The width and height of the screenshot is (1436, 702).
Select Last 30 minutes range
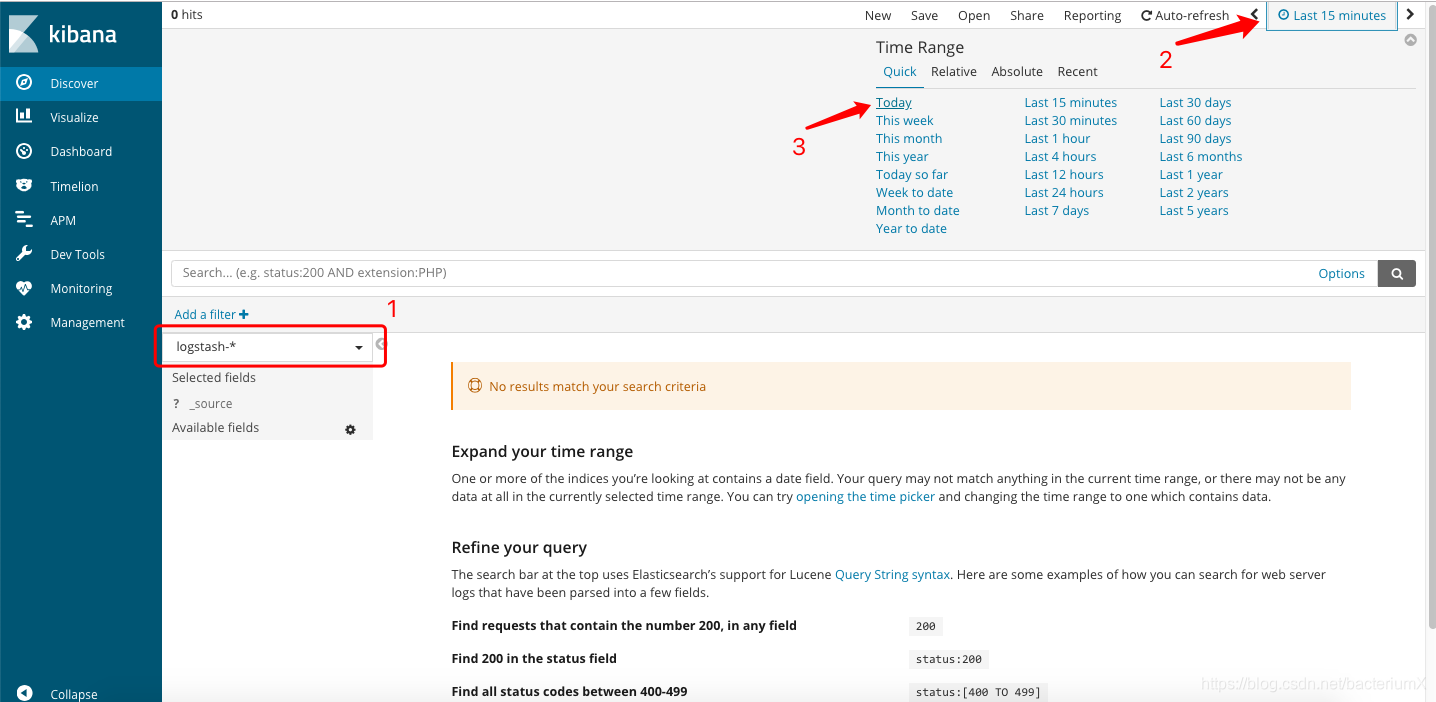[x=1071, y=120]
